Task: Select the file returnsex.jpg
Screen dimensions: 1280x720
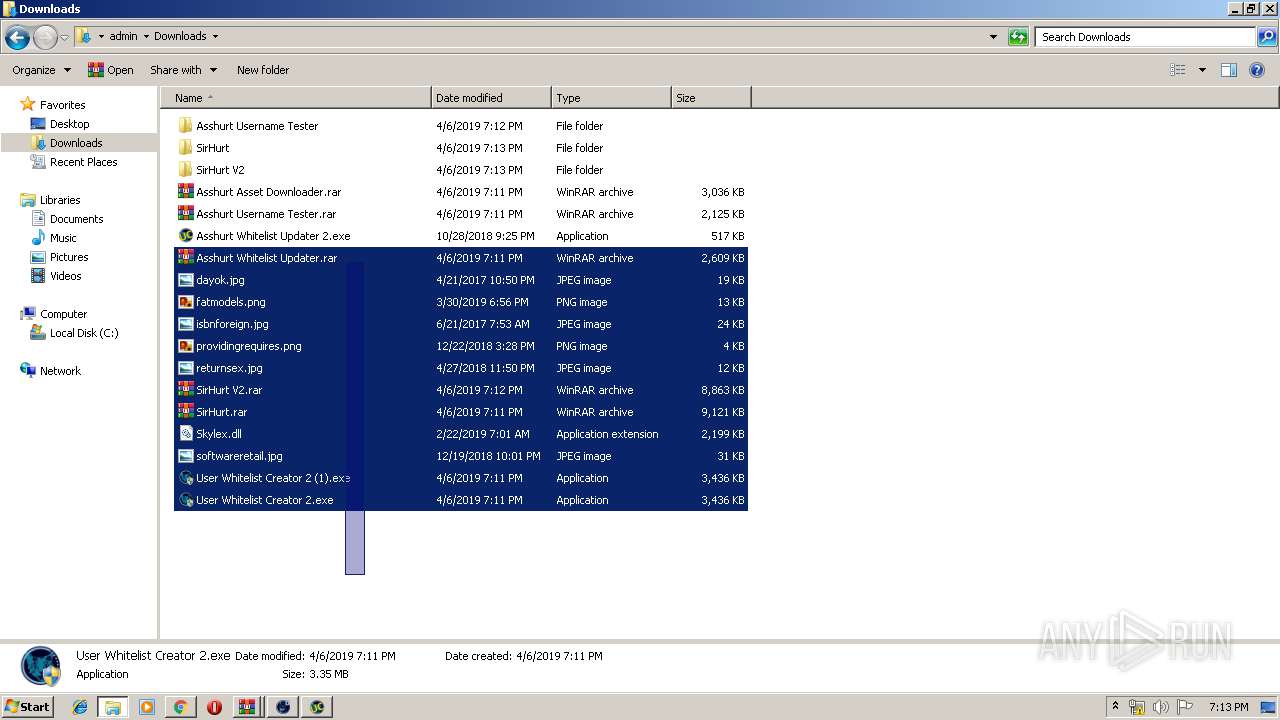Action: [x=229, y=368]
